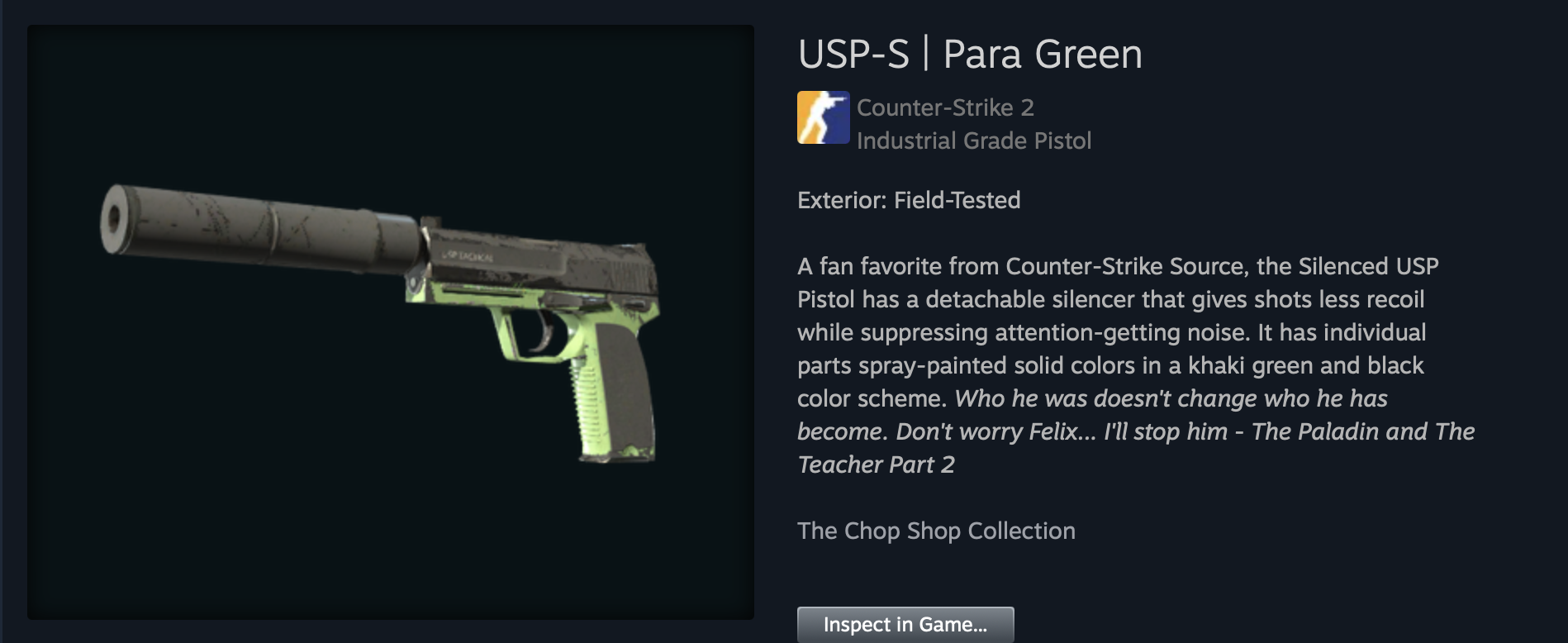Click The Chop Shop Collection text

[x=936, y=531]
